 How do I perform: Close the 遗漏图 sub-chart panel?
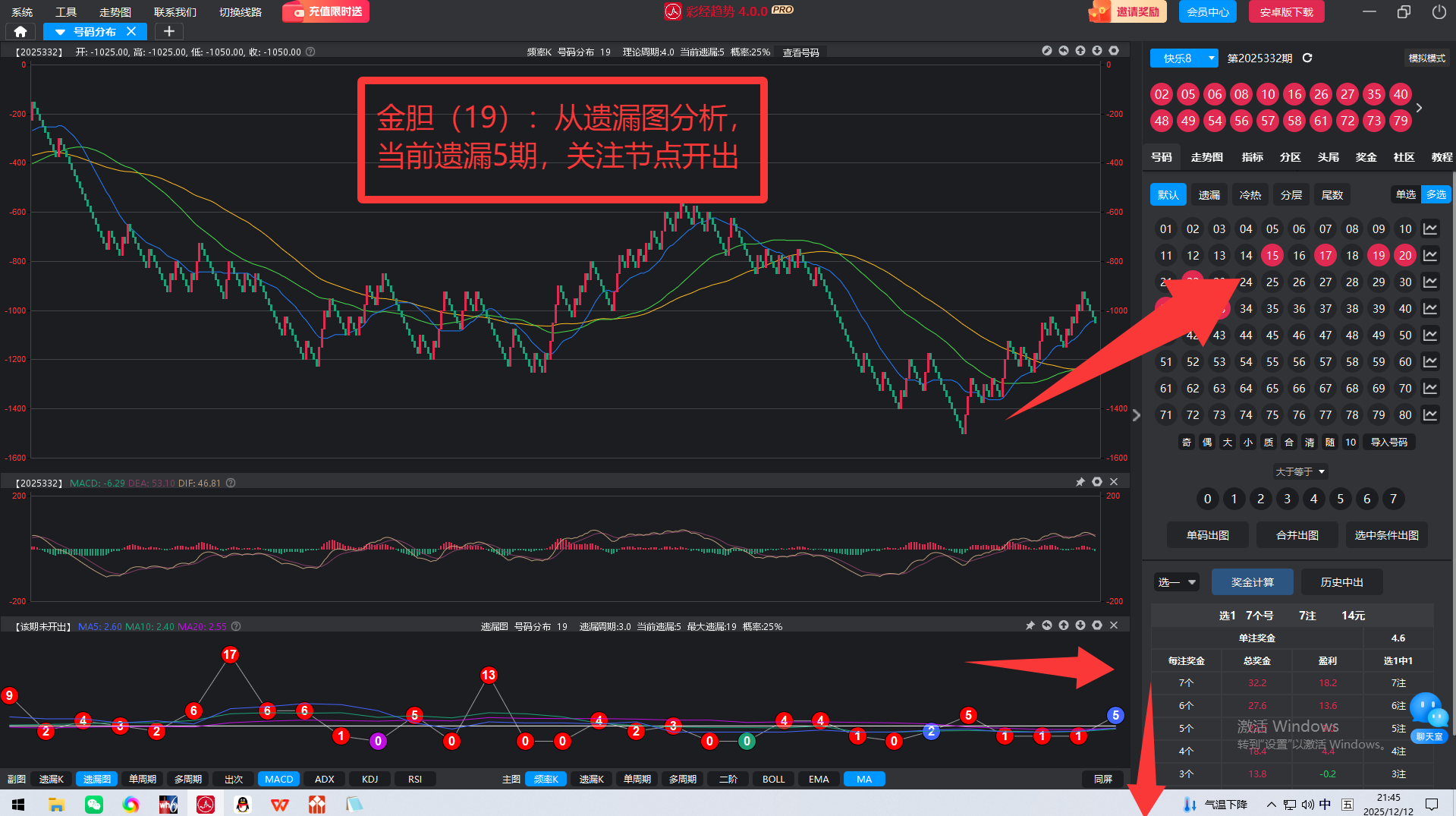point(1114,625)
